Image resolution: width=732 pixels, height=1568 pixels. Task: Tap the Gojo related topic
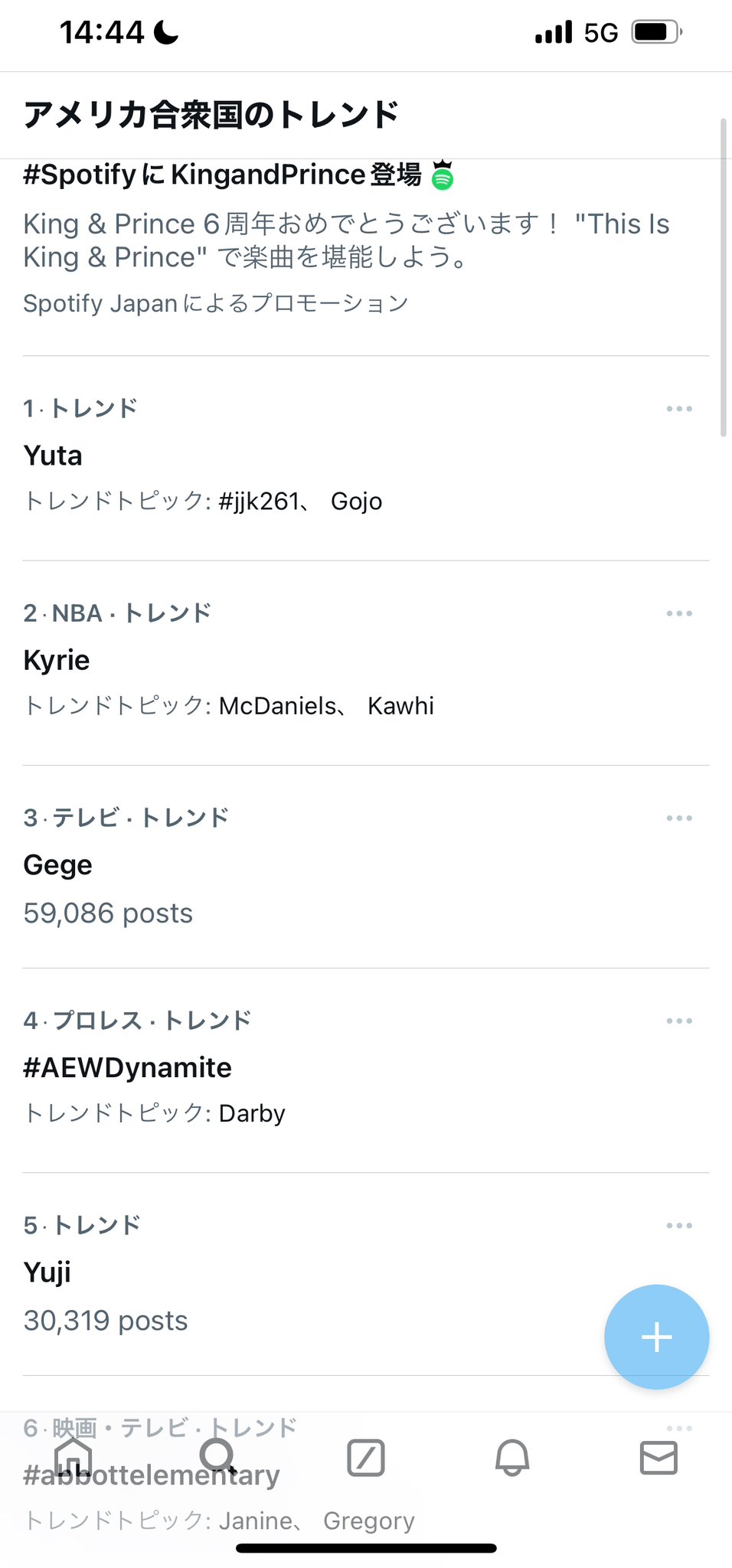356,501
